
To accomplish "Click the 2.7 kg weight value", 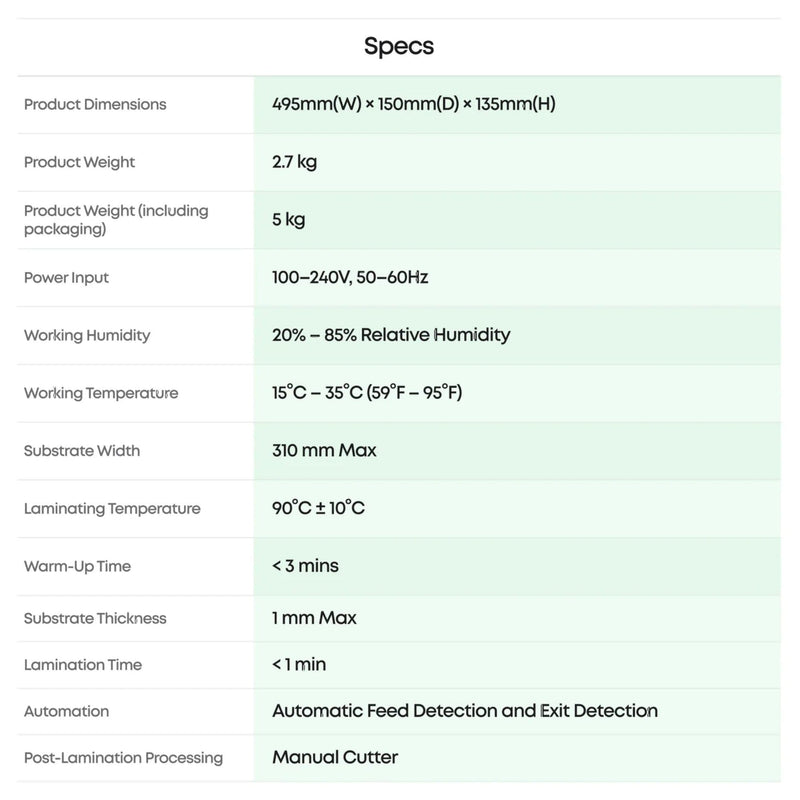I will (294, 162).
